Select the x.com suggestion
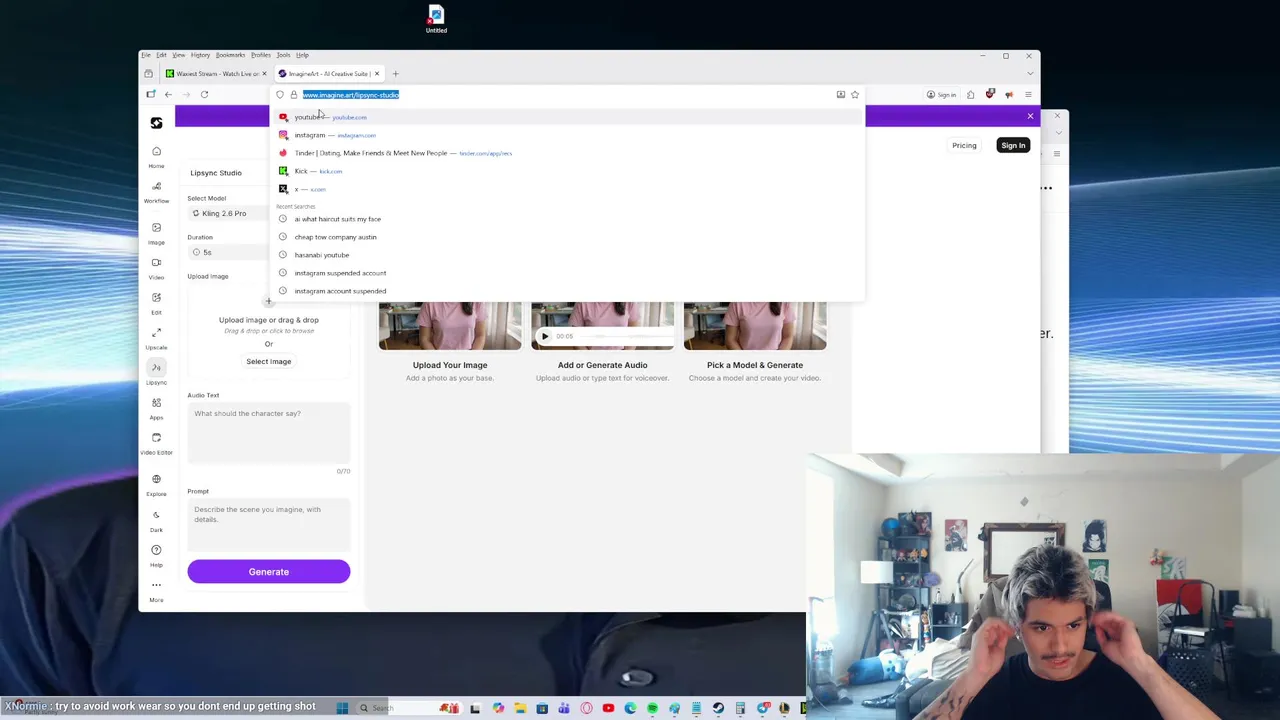Image resolution: width=1280 pixels, height=720 pixels. tap(568, 189)
